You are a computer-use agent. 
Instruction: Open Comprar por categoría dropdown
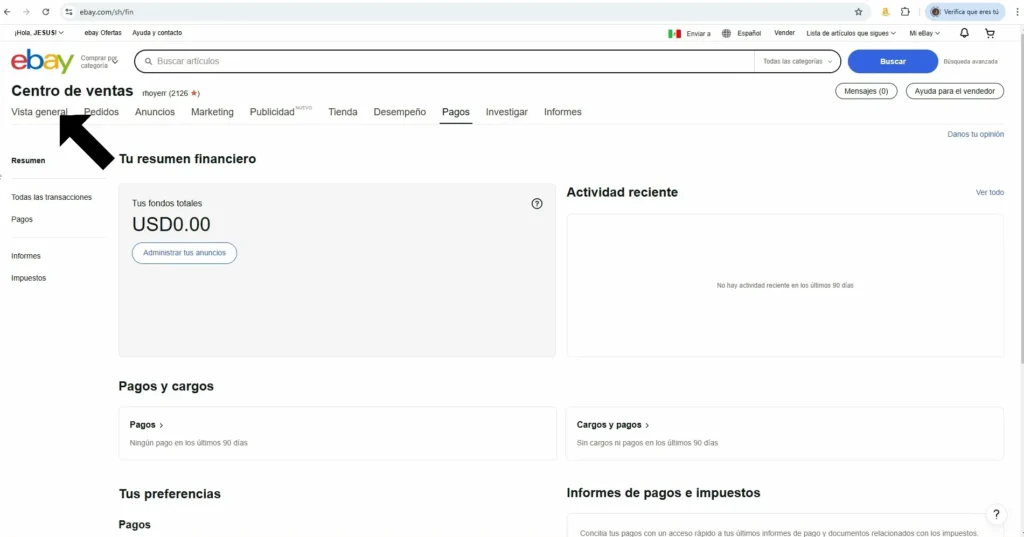click(99, 61)
